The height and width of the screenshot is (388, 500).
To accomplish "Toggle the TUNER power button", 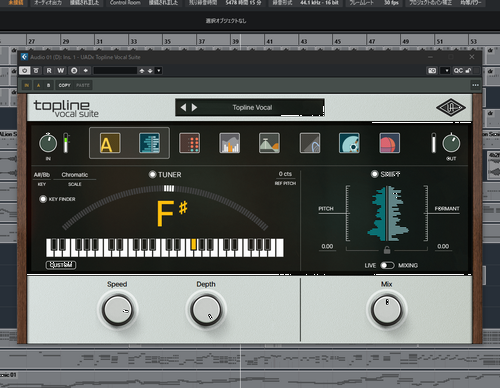I will 152,174.
